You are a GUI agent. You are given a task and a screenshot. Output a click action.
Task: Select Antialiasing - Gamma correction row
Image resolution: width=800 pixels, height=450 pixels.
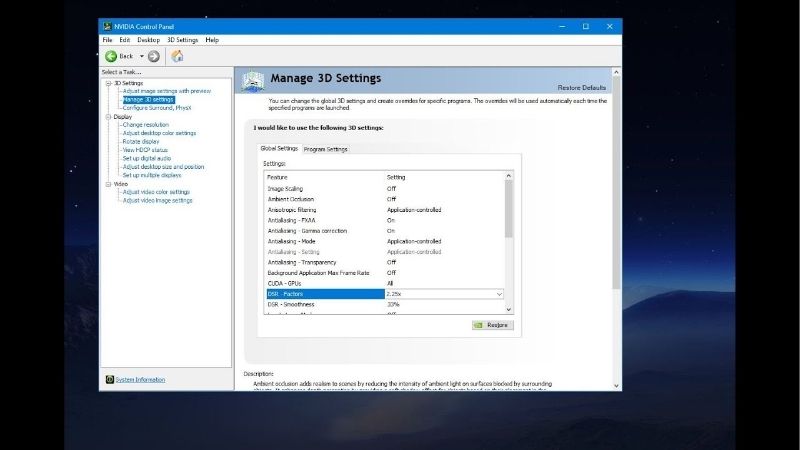pyautogui.click(x=385, y=231)
